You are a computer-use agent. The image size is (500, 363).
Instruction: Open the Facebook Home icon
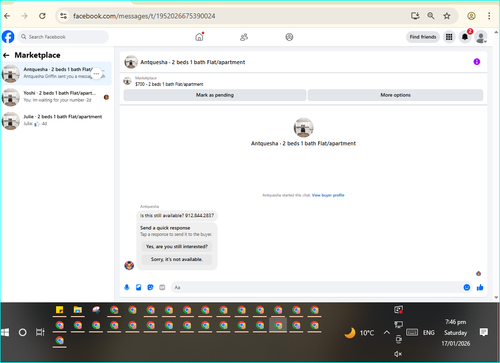(x=199, y=37)
